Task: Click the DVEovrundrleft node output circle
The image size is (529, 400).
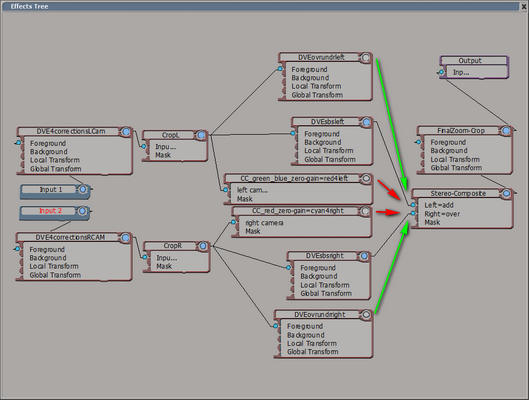Action: [x=366, y=58]
